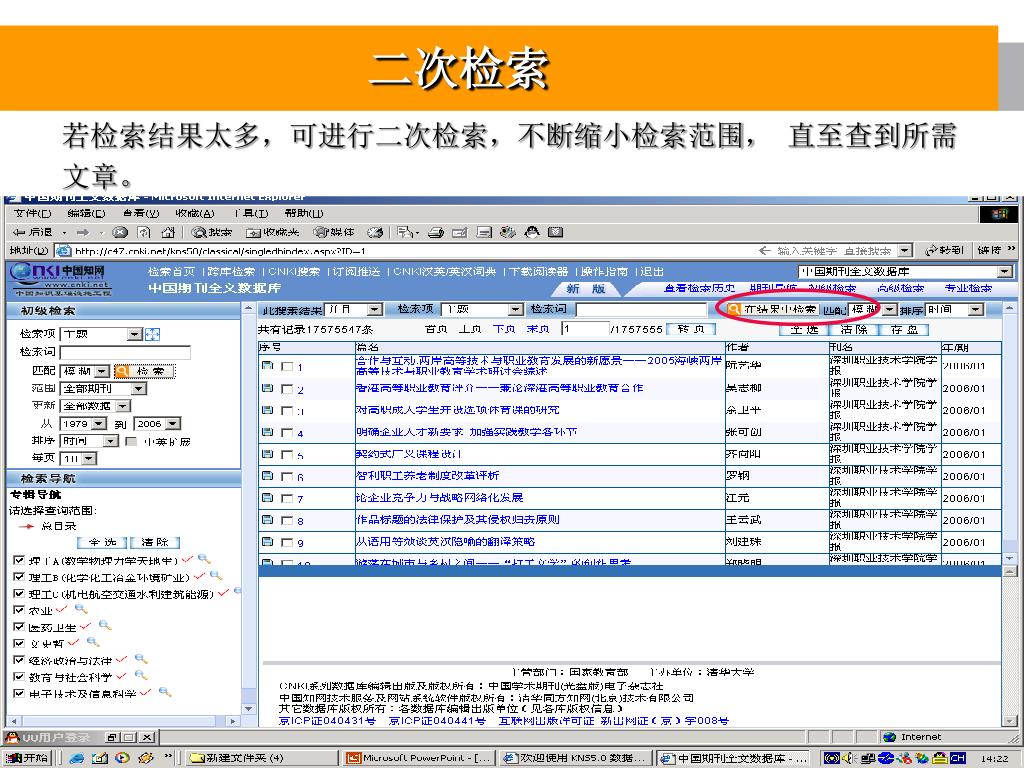Click the 存盘 save button above results
This screenshot has width=1024, height=768.
pyautogui.click(x=904, y=330)
